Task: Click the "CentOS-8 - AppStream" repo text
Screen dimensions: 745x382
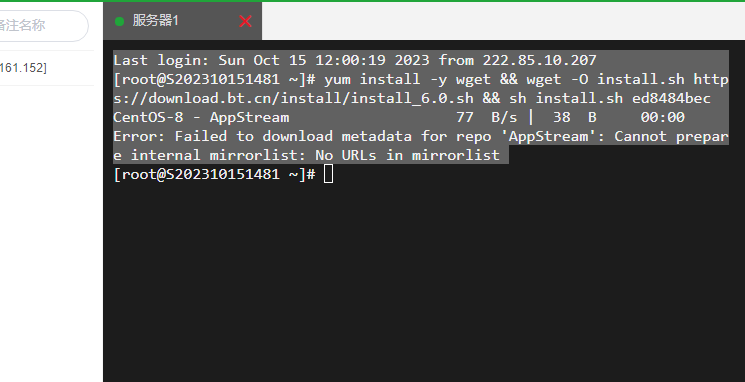Action: tap(201, 117)
